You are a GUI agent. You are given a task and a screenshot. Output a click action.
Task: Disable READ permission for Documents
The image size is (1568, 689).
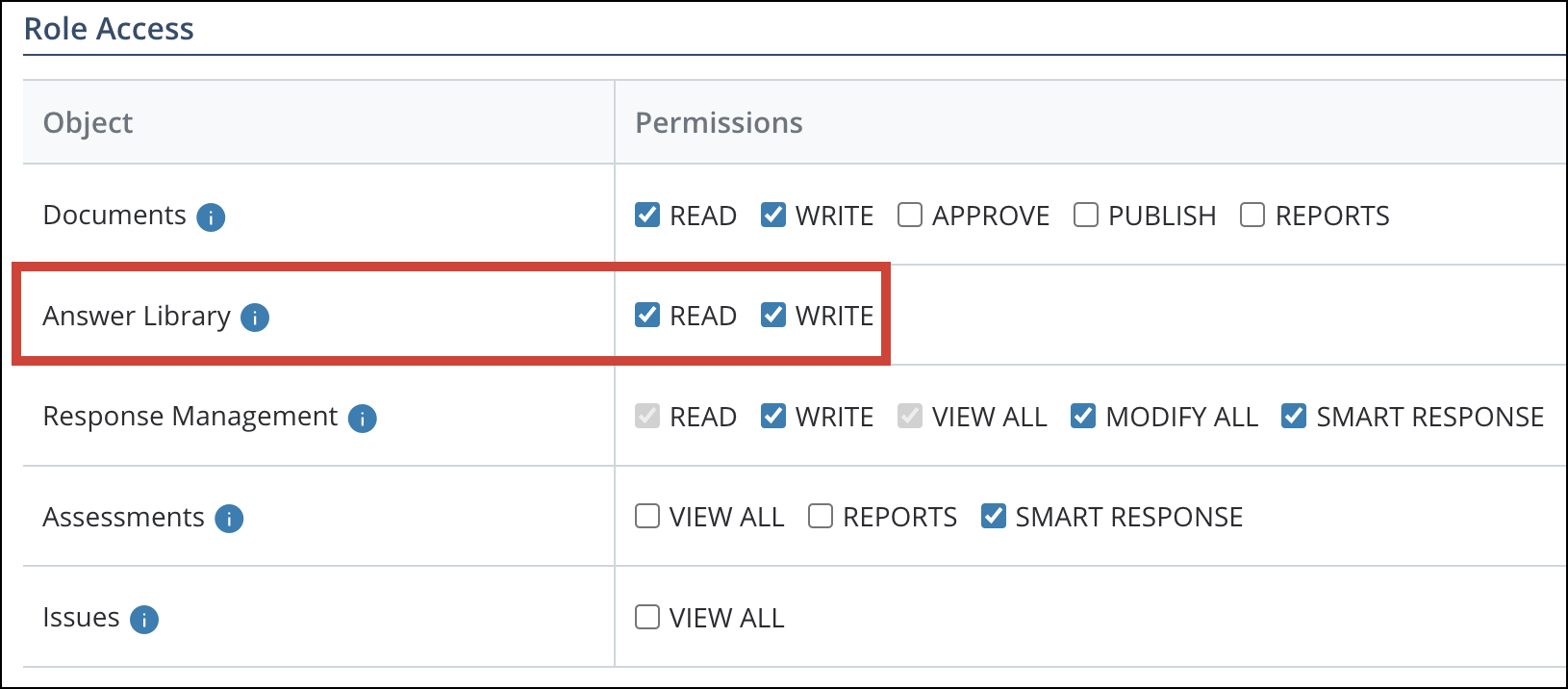pyautogui.click(x=646, y=216)
